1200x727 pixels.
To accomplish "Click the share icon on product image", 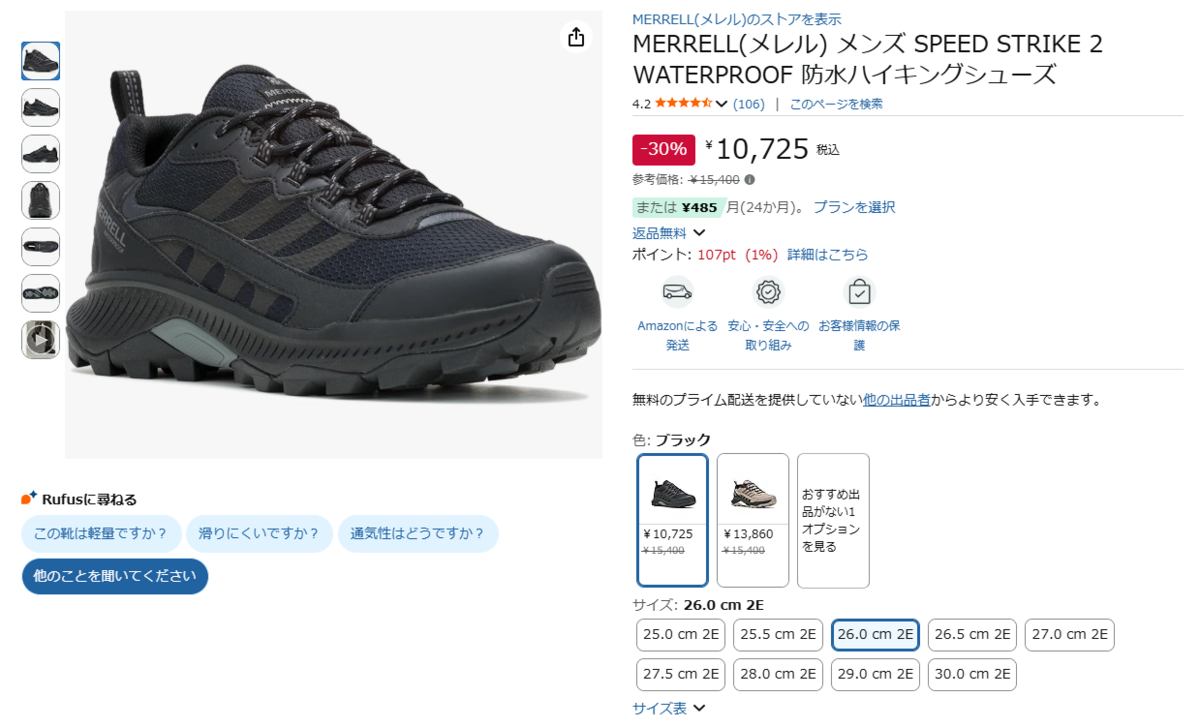I will 575,37.
